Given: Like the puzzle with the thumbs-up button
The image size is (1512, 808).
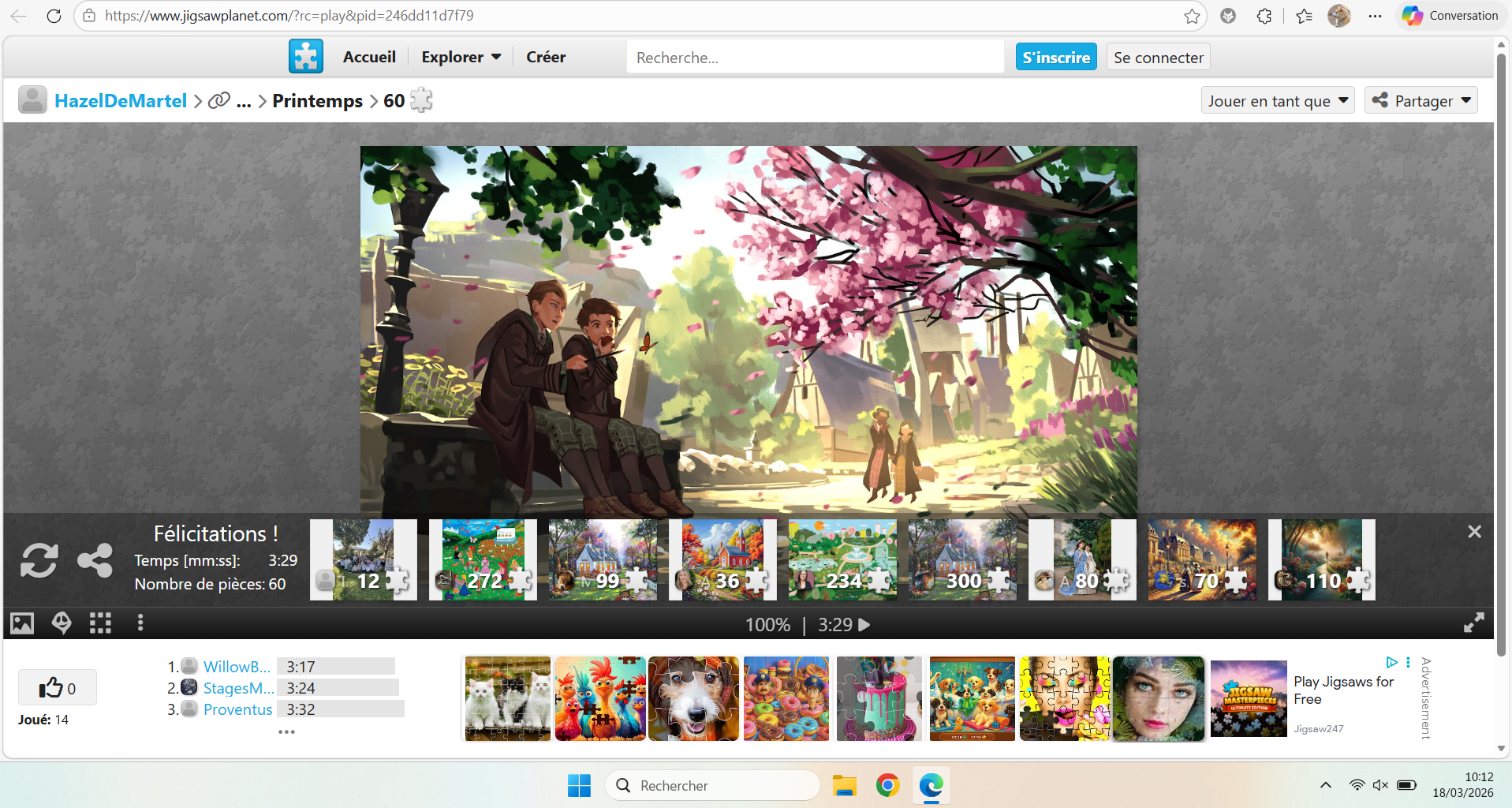Looking at the screenshot, I should [x=58, y=687].
